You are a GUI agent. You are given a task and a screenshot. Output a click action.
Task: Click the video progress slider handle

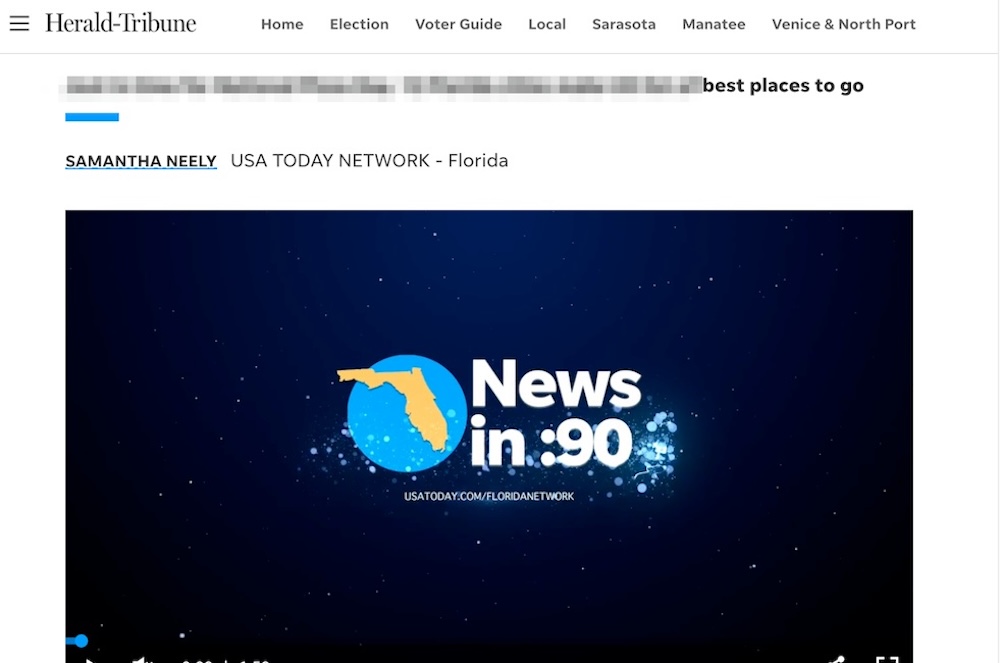pos(81,641)
